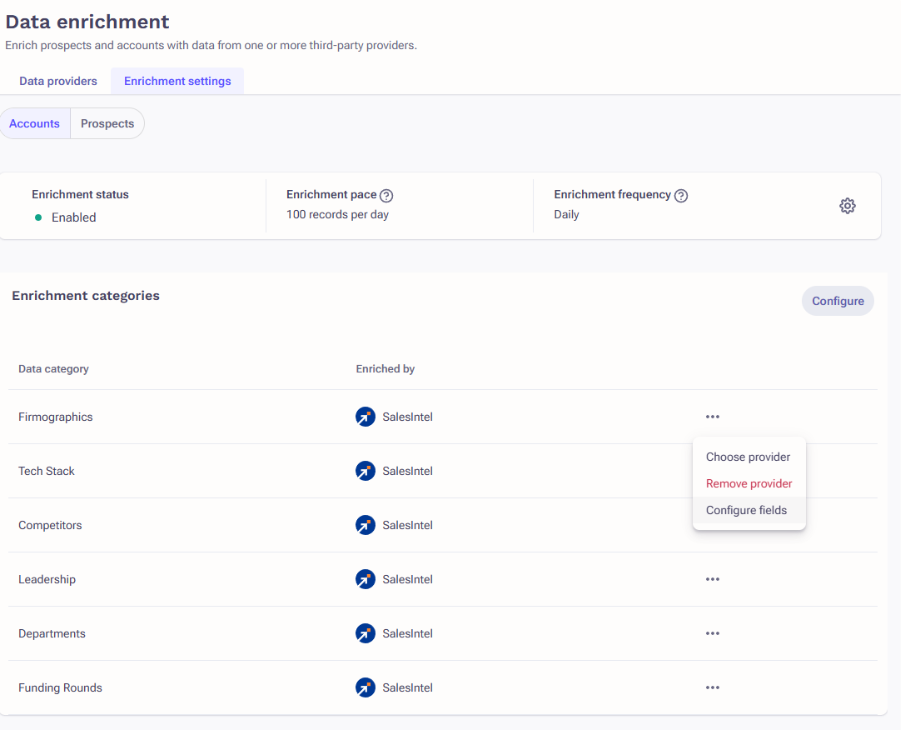Choose Remove provider from the context menu
This screenshot has width=901, height=730.
[x=747, y=483]
